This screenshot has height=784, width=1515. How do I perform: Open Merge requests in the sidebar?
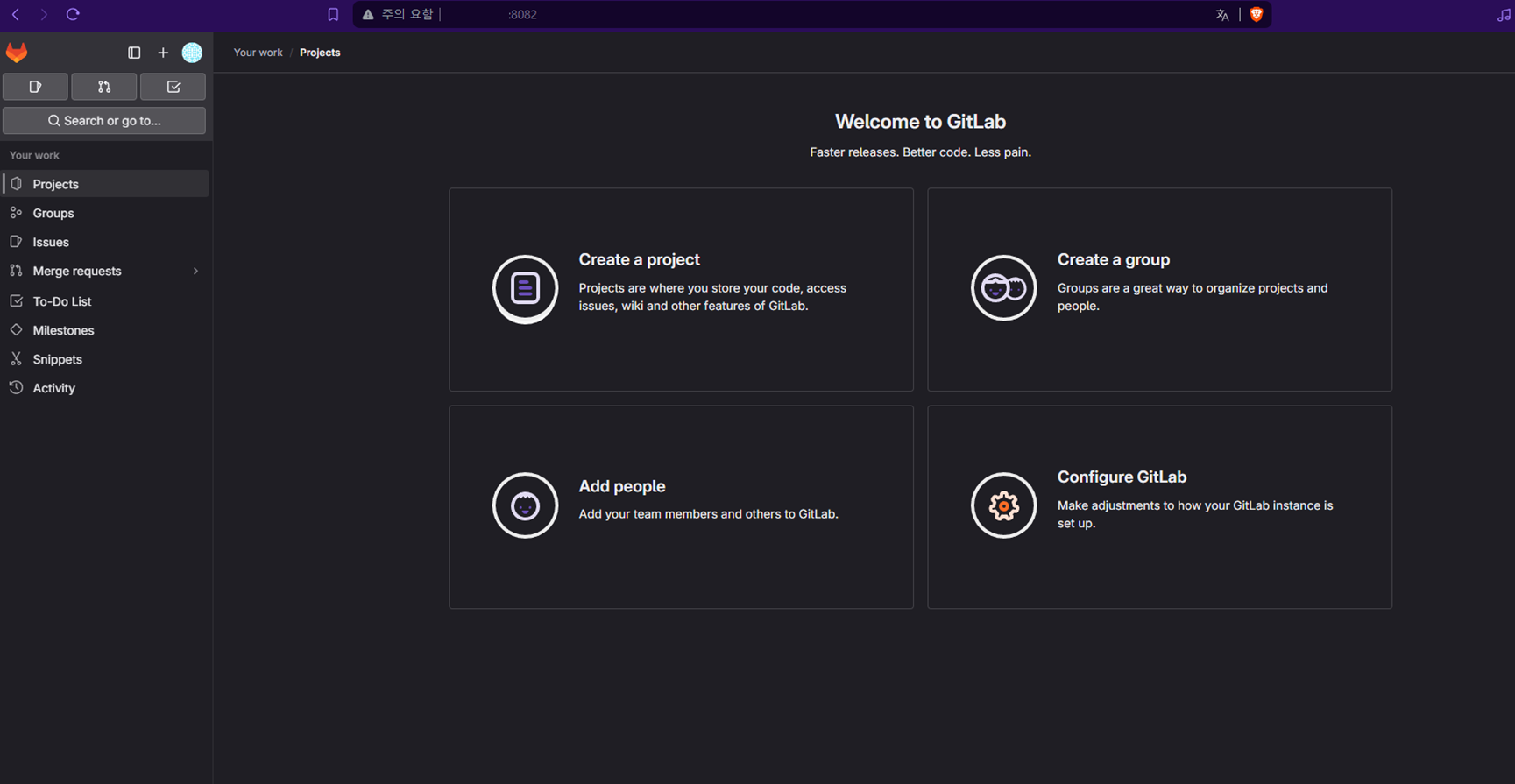coord(106,271)
